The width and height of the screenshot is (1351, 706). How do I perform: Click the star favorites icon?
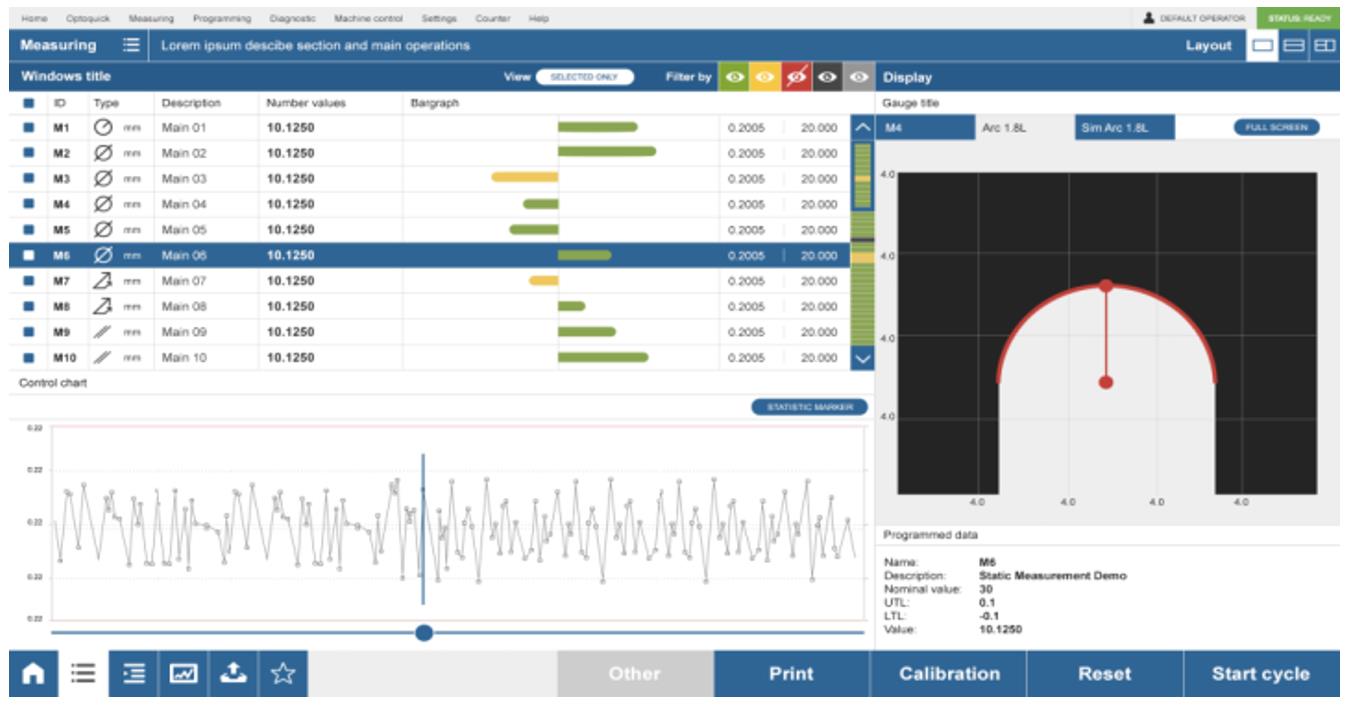(283, 674)
